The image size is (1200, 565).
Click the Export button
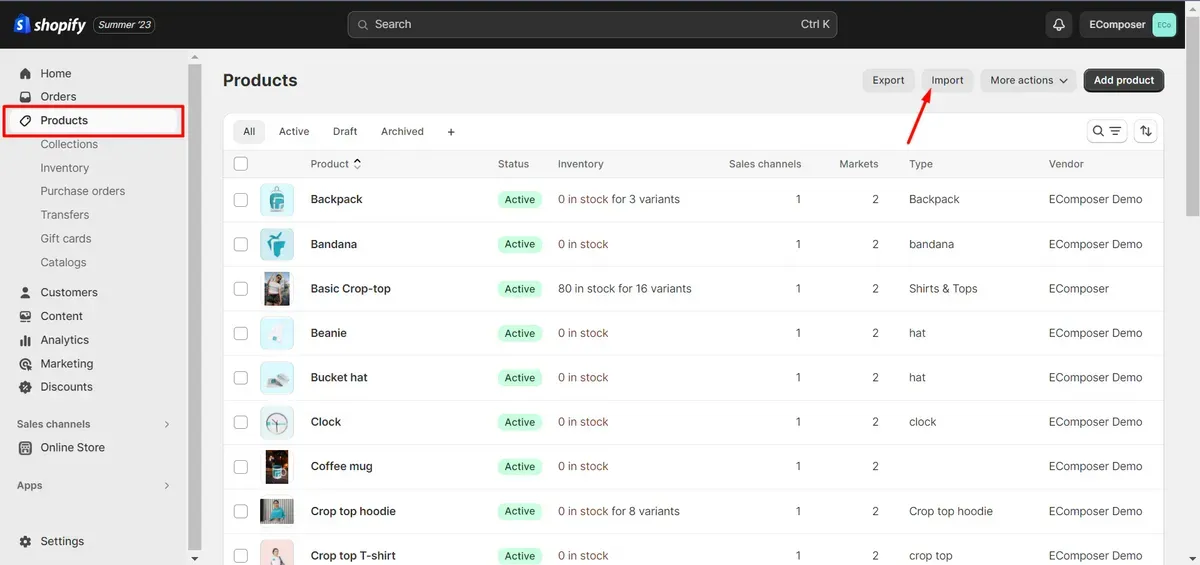pos(888,80)
